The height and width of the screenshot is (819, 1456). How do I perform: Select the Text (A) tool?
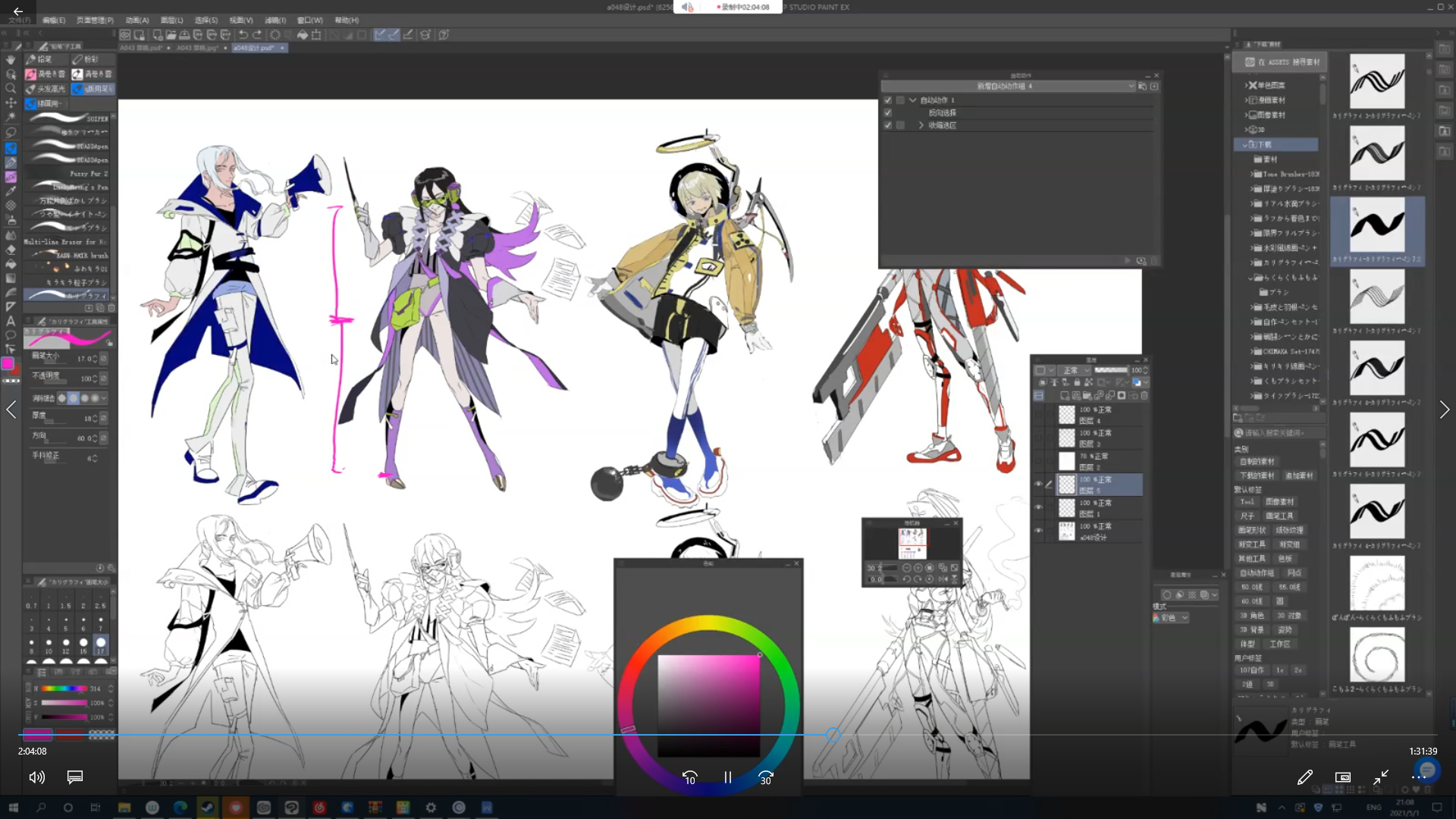(11, 321)
